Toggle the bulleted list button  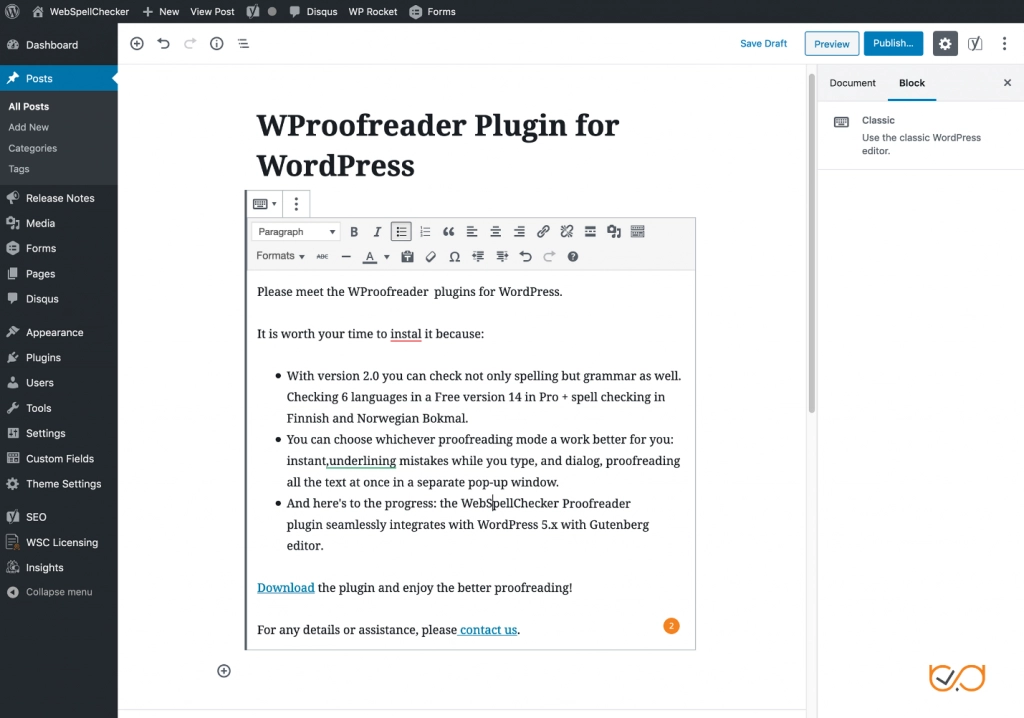(401, 231)
